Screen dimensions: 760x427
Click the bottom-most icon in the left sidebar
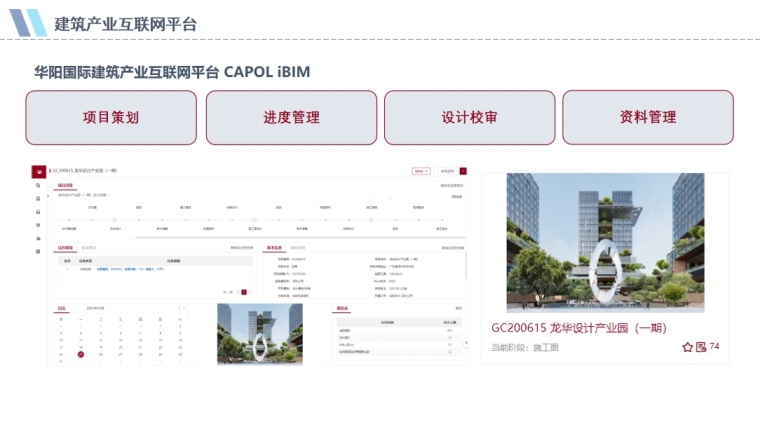pyautogui.click(x=38, y=251)
